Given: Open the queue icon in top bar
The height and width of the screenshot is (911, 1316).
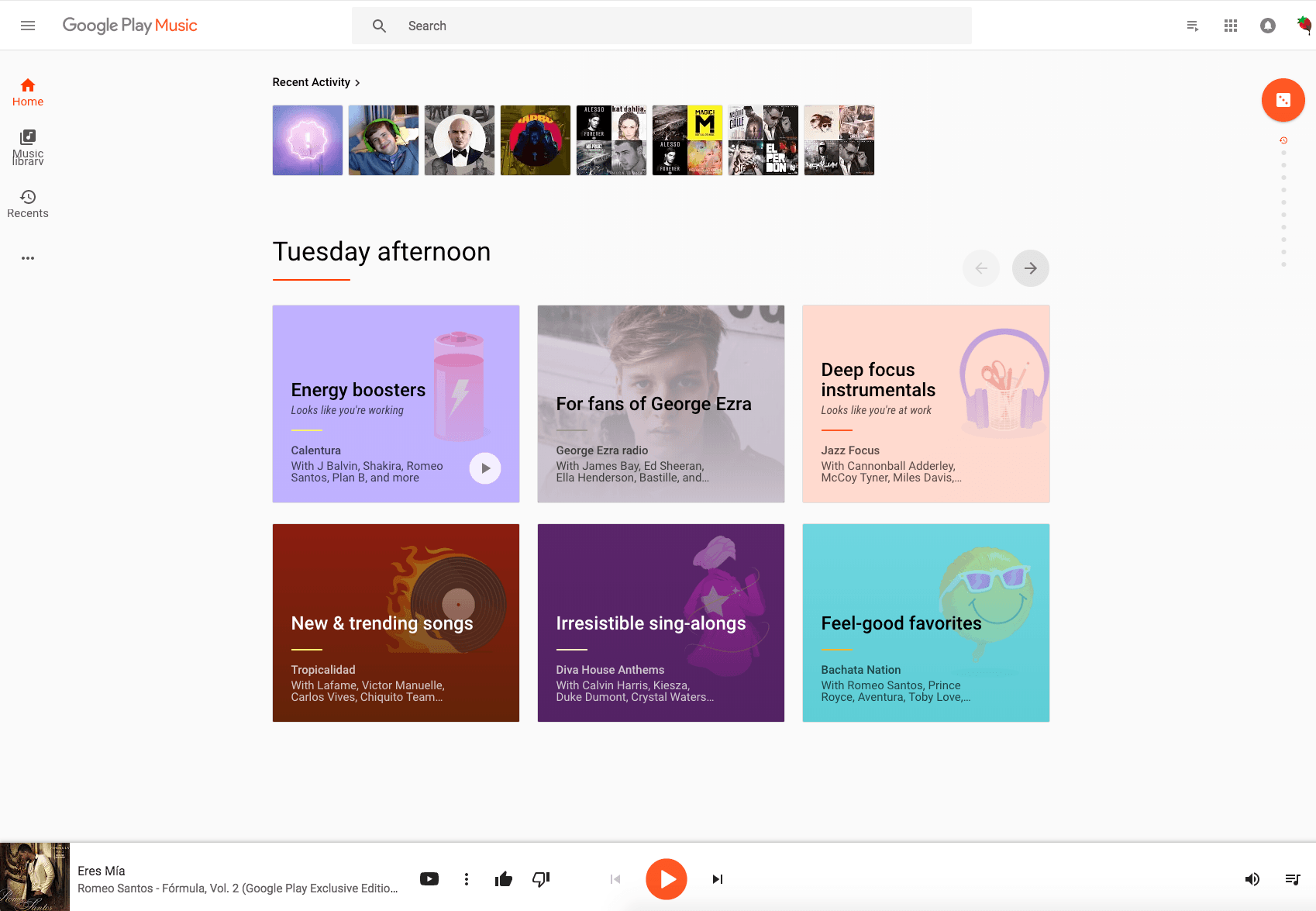Looking at the screenshot, I should coord(1193,26).
